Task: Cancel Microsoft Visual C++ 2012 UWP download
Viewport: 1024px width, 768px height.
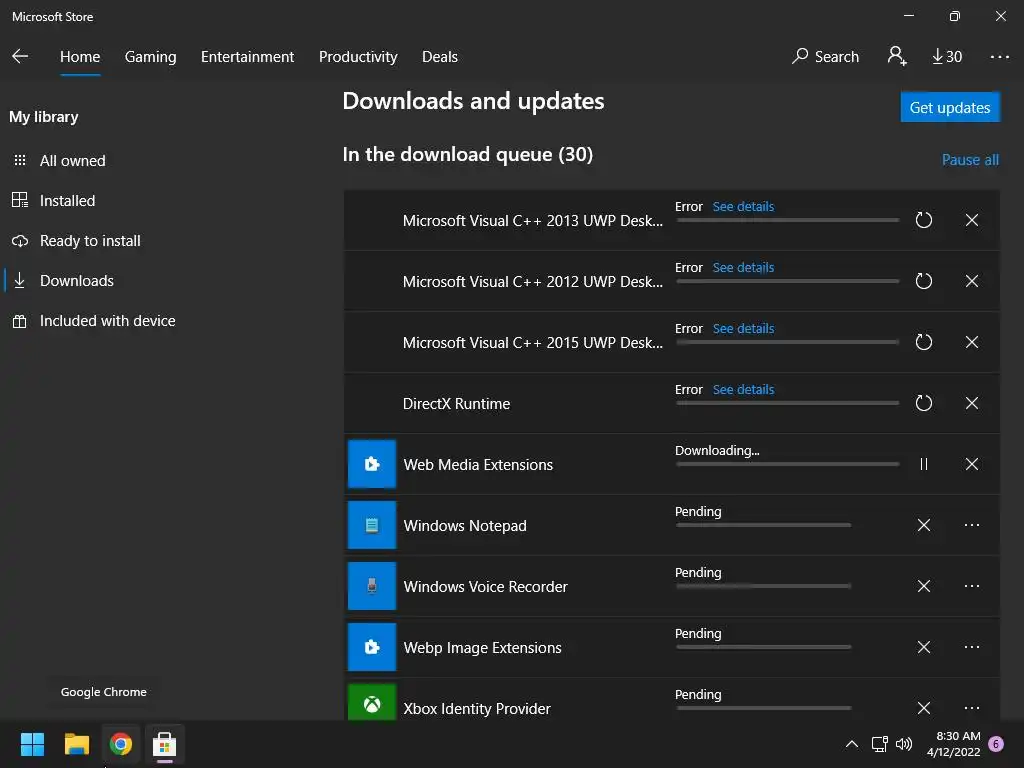Action: 972,281
